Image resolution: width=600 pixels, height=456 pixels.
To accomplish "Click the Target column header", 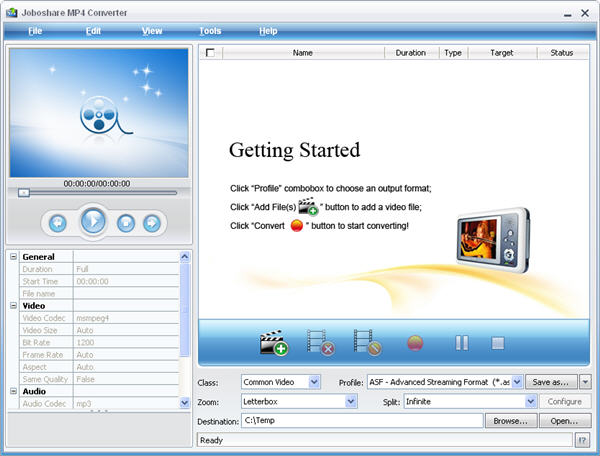I will [x=502, y=53].
